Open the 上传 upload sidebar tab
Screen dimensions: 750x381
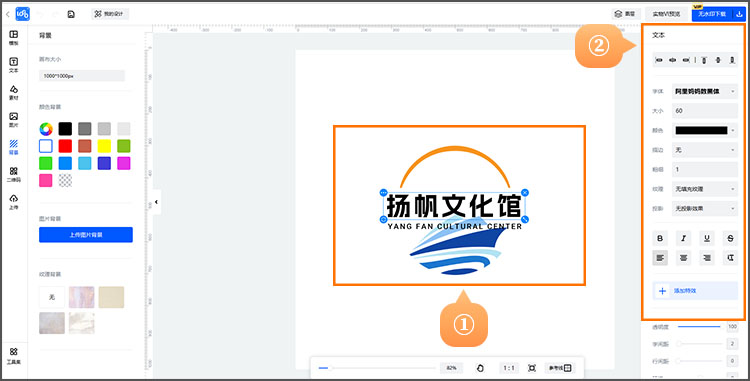[14, 202]
